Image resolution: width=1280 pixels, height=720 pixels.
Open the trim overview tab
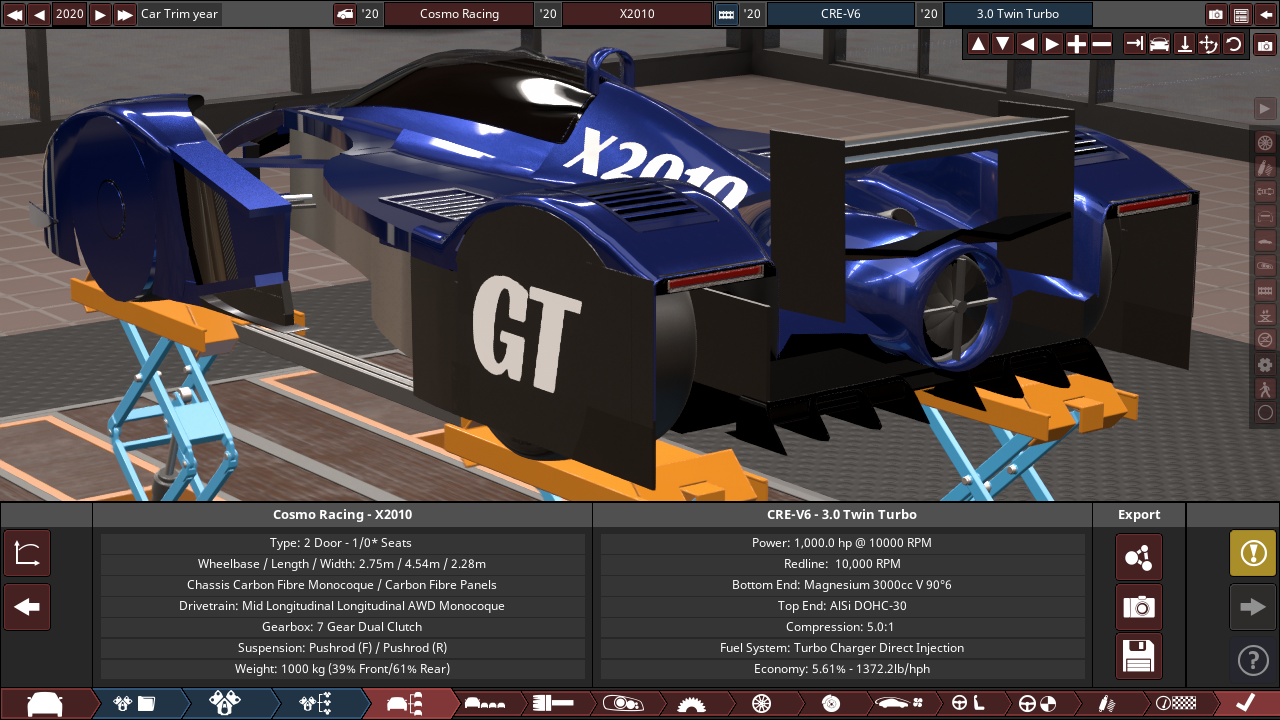tap(405, 704)
